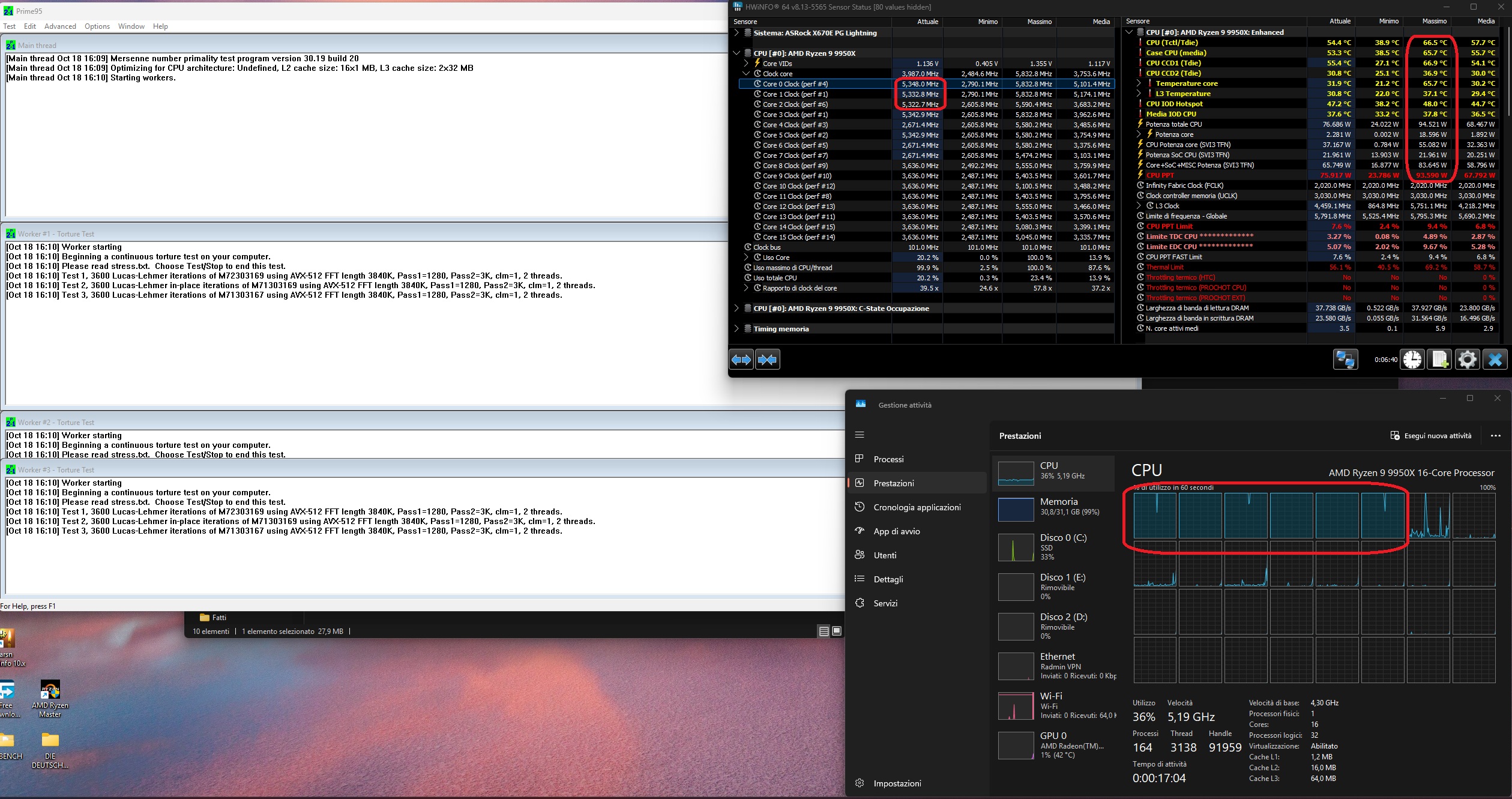
Task: Open Task Manager hamburger navigation menu
Action: 860,435
